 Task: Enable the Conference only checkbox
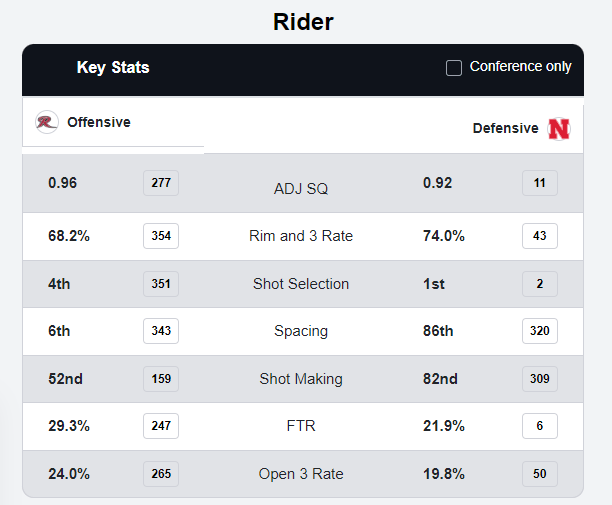click(x=454, y=68)
